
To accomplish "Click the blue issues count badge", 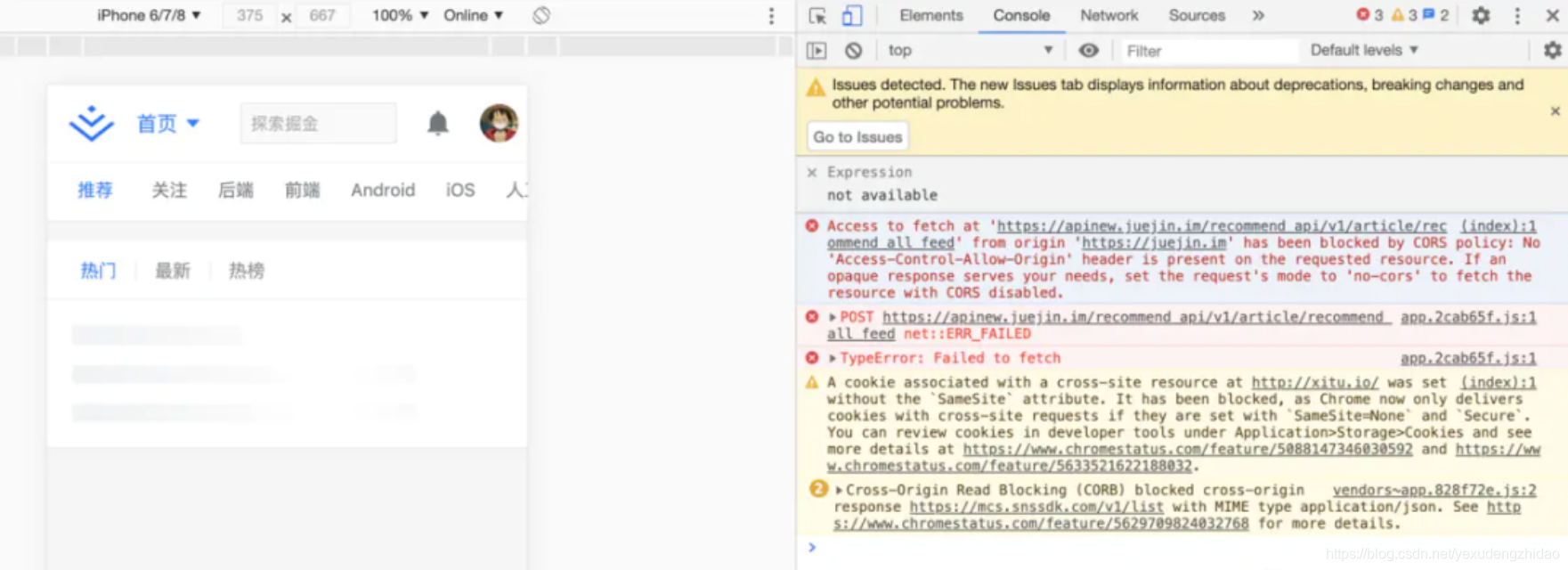I will tap(1435, 15).
